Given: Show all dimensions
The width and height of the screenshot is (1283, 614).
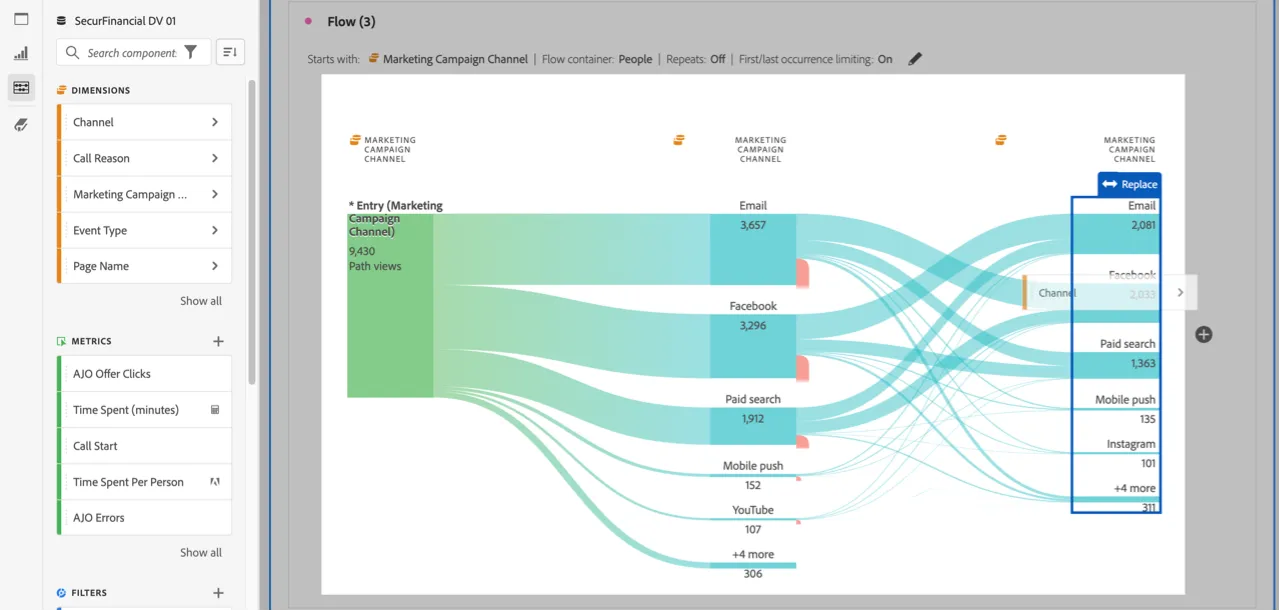Looking at the screenshot, I should [201, 301].
